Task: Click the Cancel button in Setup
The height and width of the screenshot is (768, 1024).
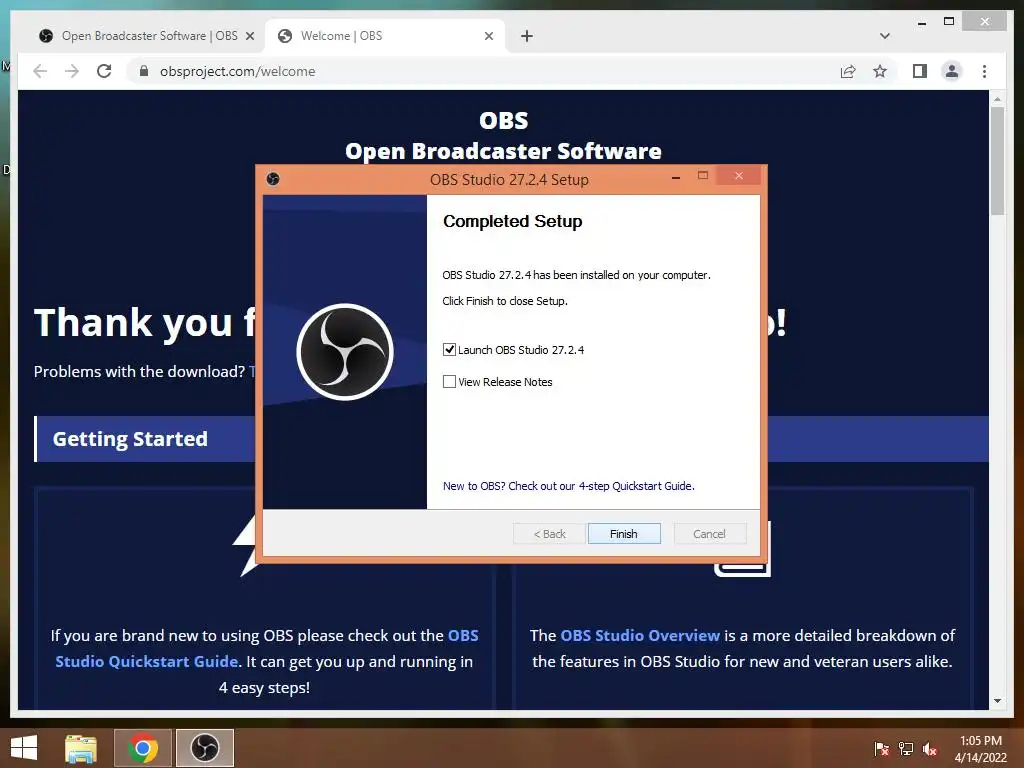Action: [x=709, y=534]
